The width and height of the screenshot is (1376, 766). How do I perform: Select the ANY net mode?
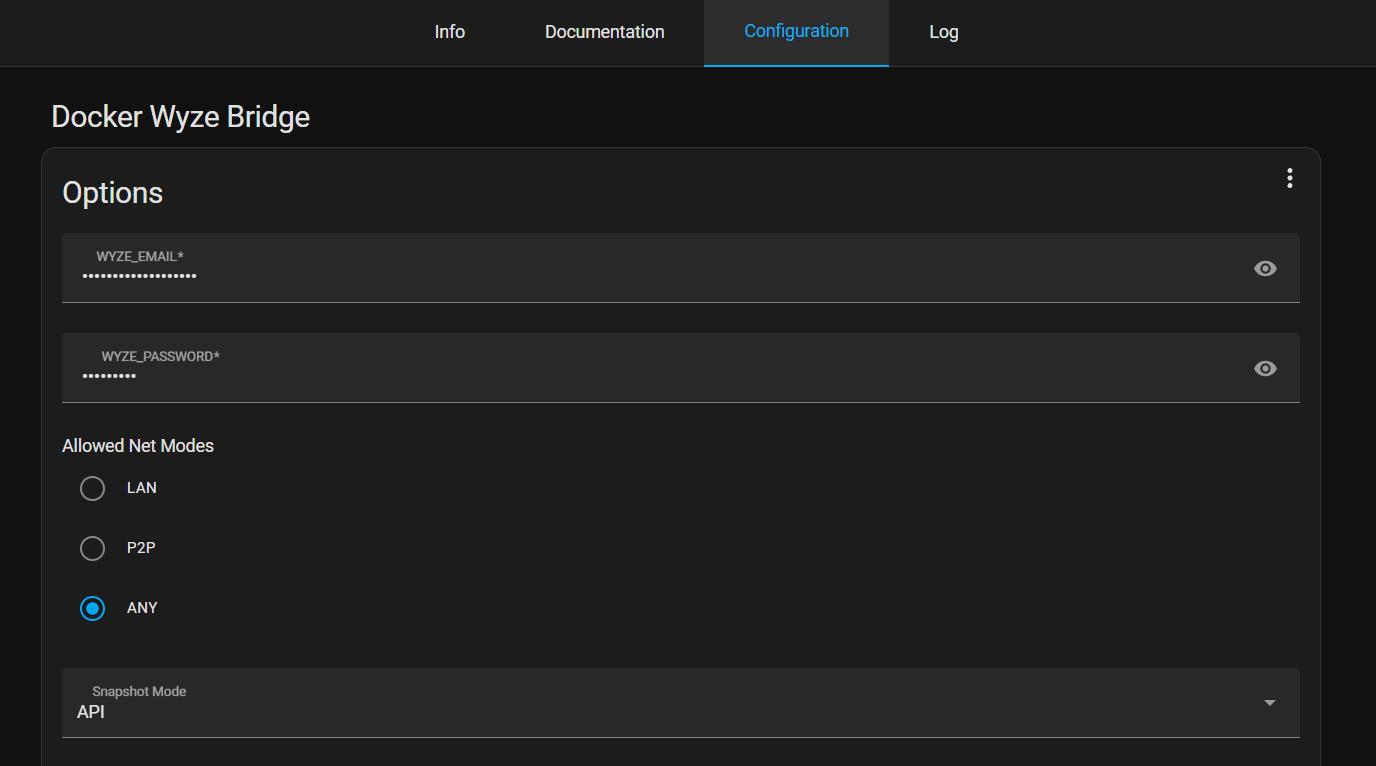92,608
